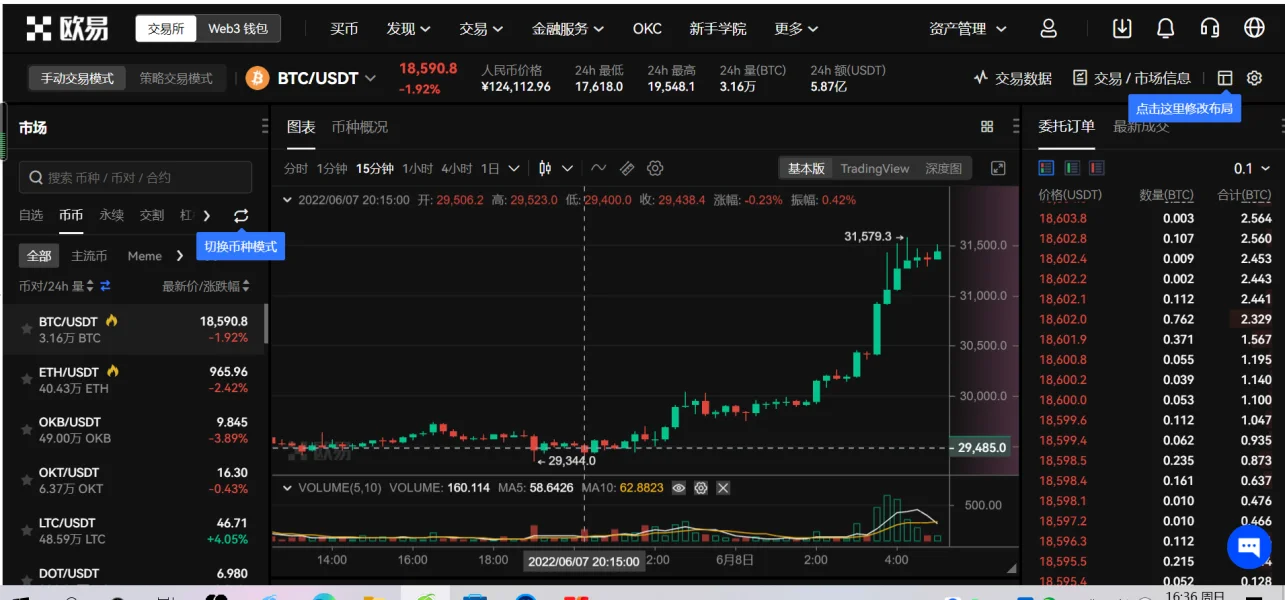
Task: Open the chart indicators wave icon
Action: click(598, 168)
